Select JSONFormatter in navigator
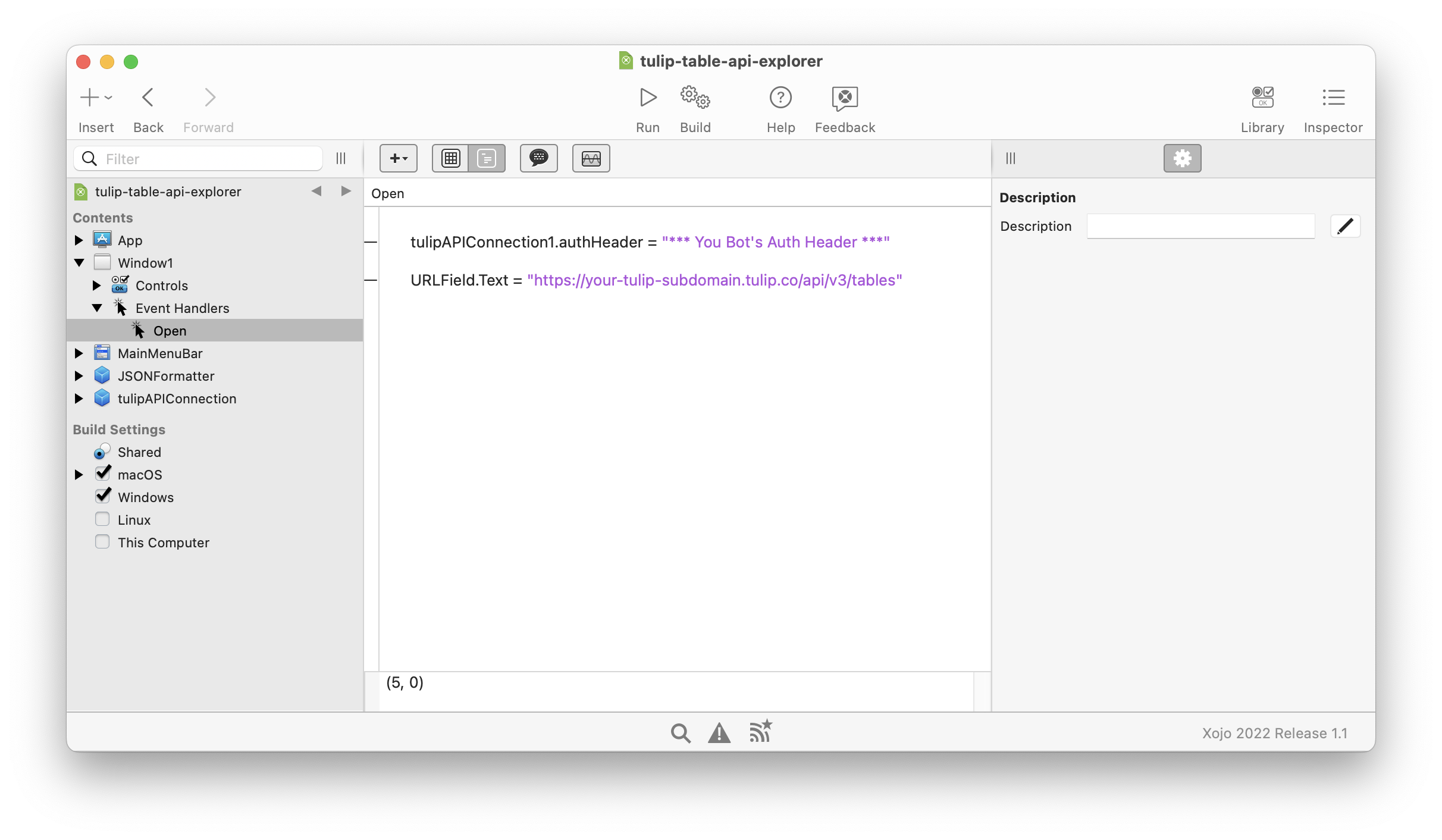Viewport: 1442px width, 840px height. coord(215,376)
